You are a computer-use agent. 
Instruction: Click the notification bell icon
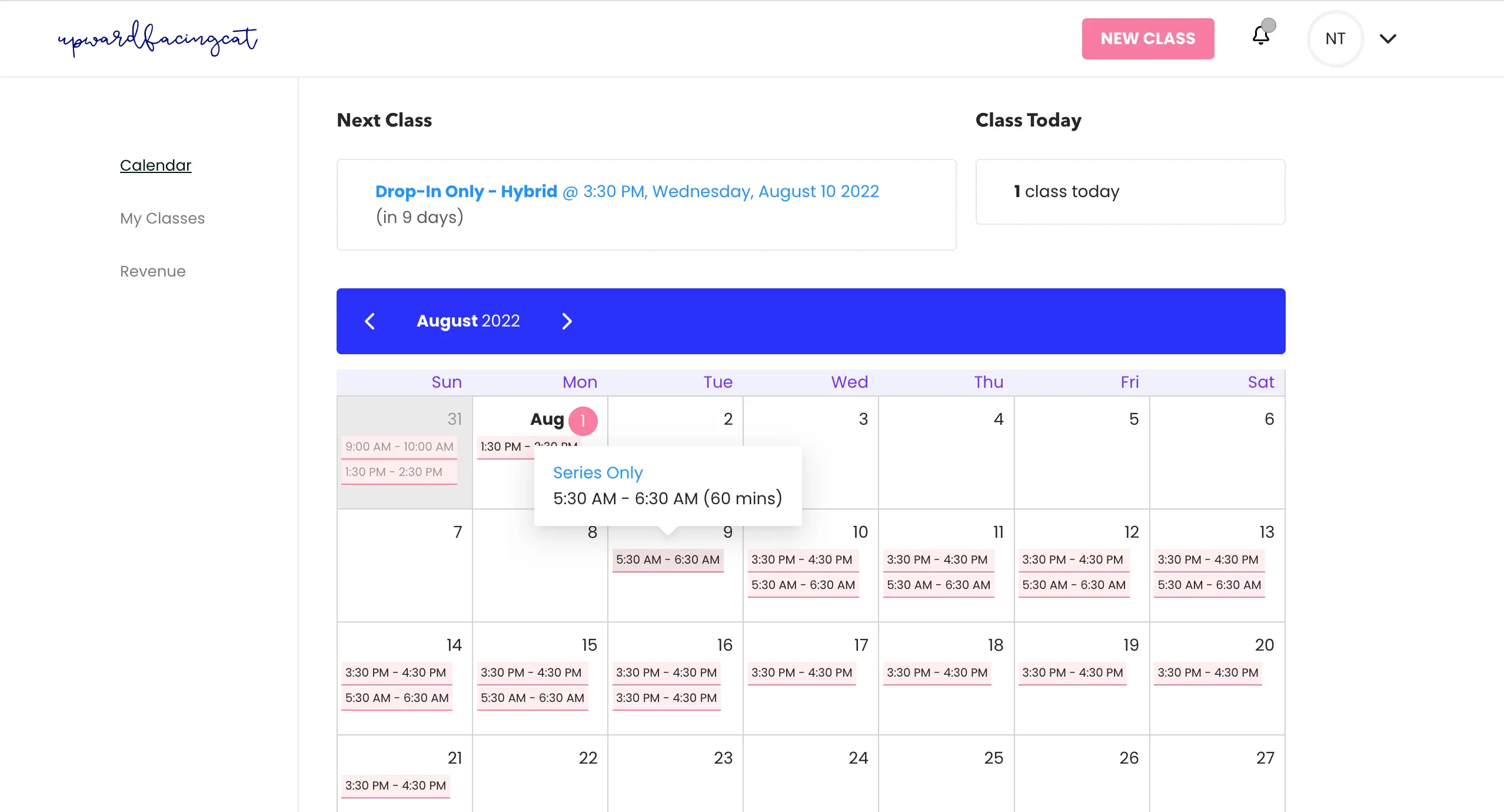click(x=1261, y=38)
